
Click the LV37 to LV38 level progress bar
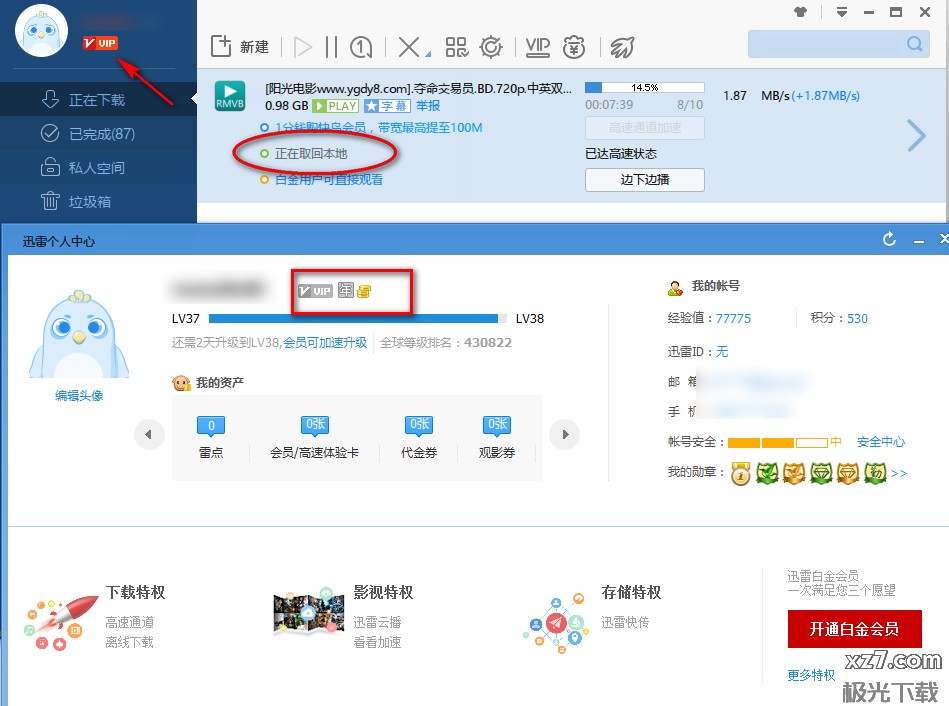pyautogui.click(x=357, y=318)
